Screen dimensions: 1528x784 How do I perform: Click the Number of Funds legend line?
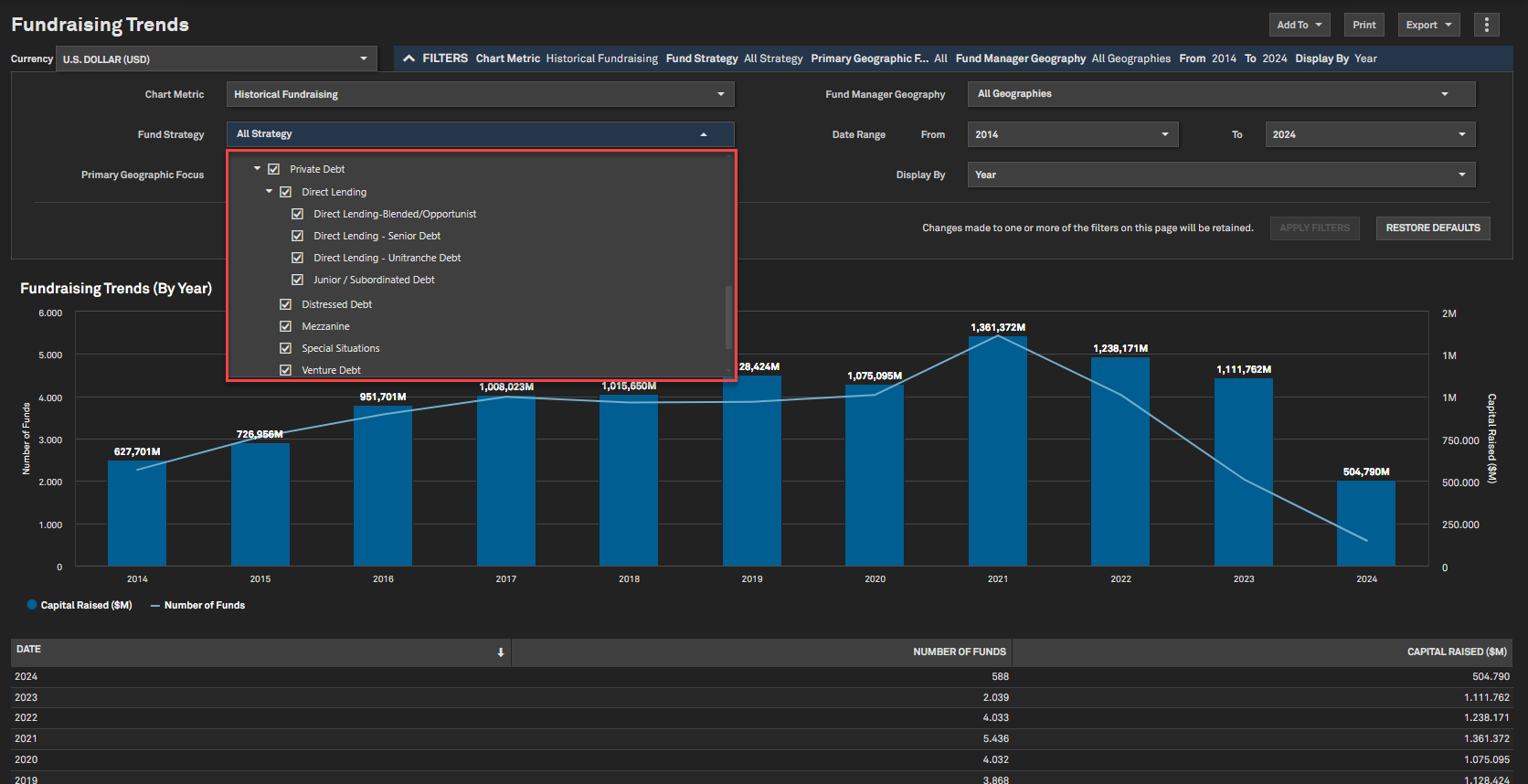click(x=155, y=605)
